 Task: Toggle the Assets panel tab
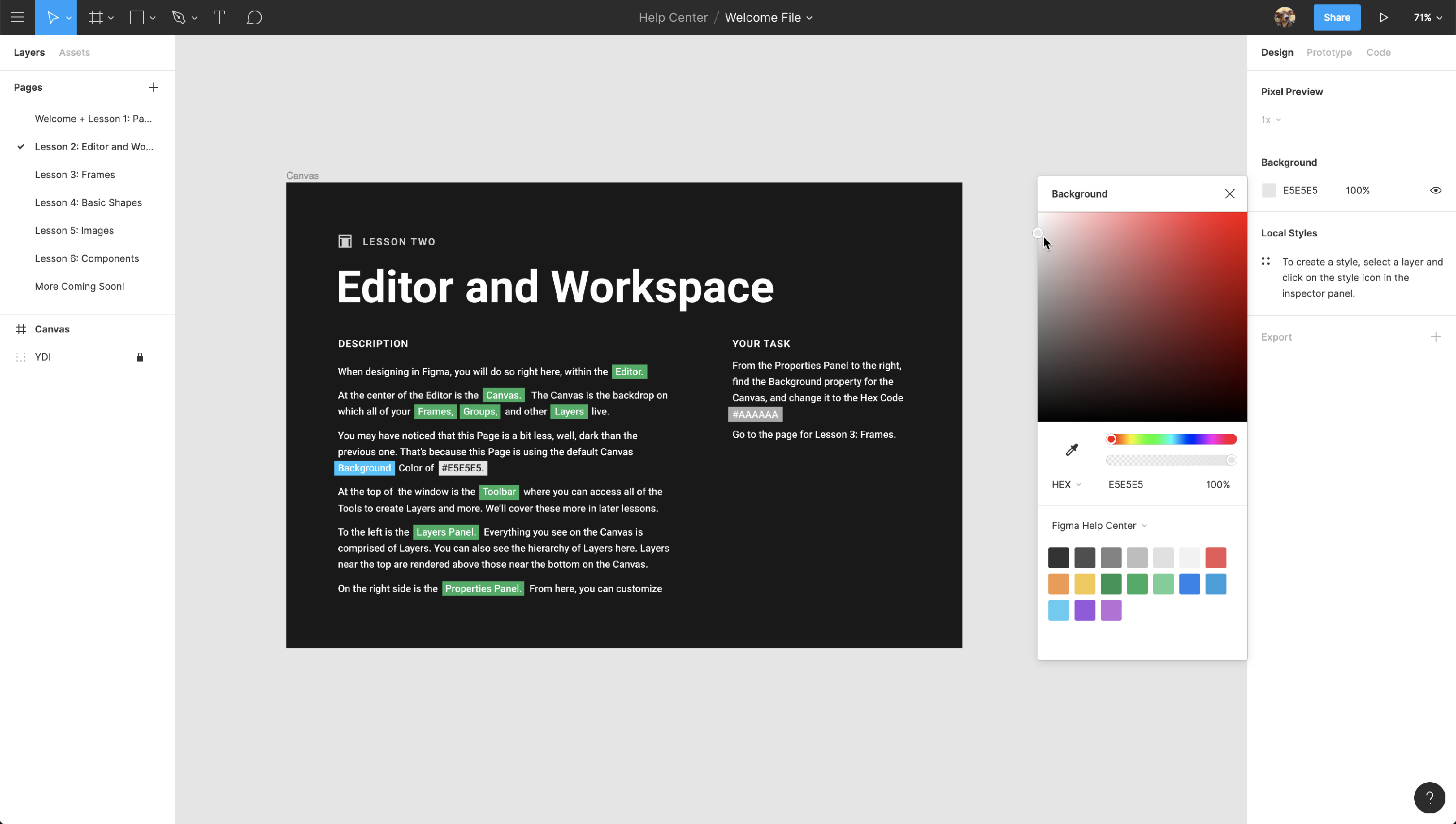point(74,52)
